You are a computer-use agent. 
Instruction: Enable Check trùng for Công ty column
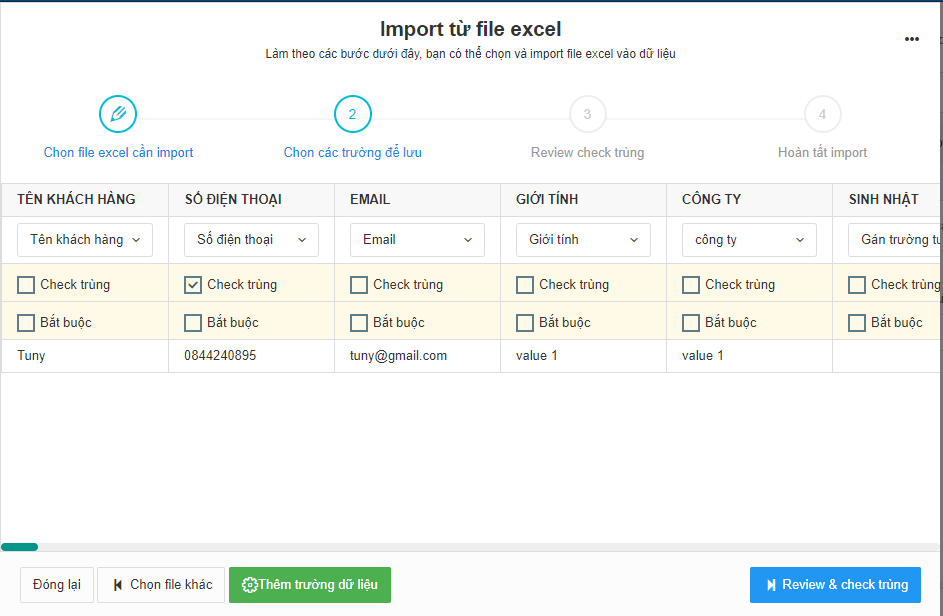click(690, 285)
